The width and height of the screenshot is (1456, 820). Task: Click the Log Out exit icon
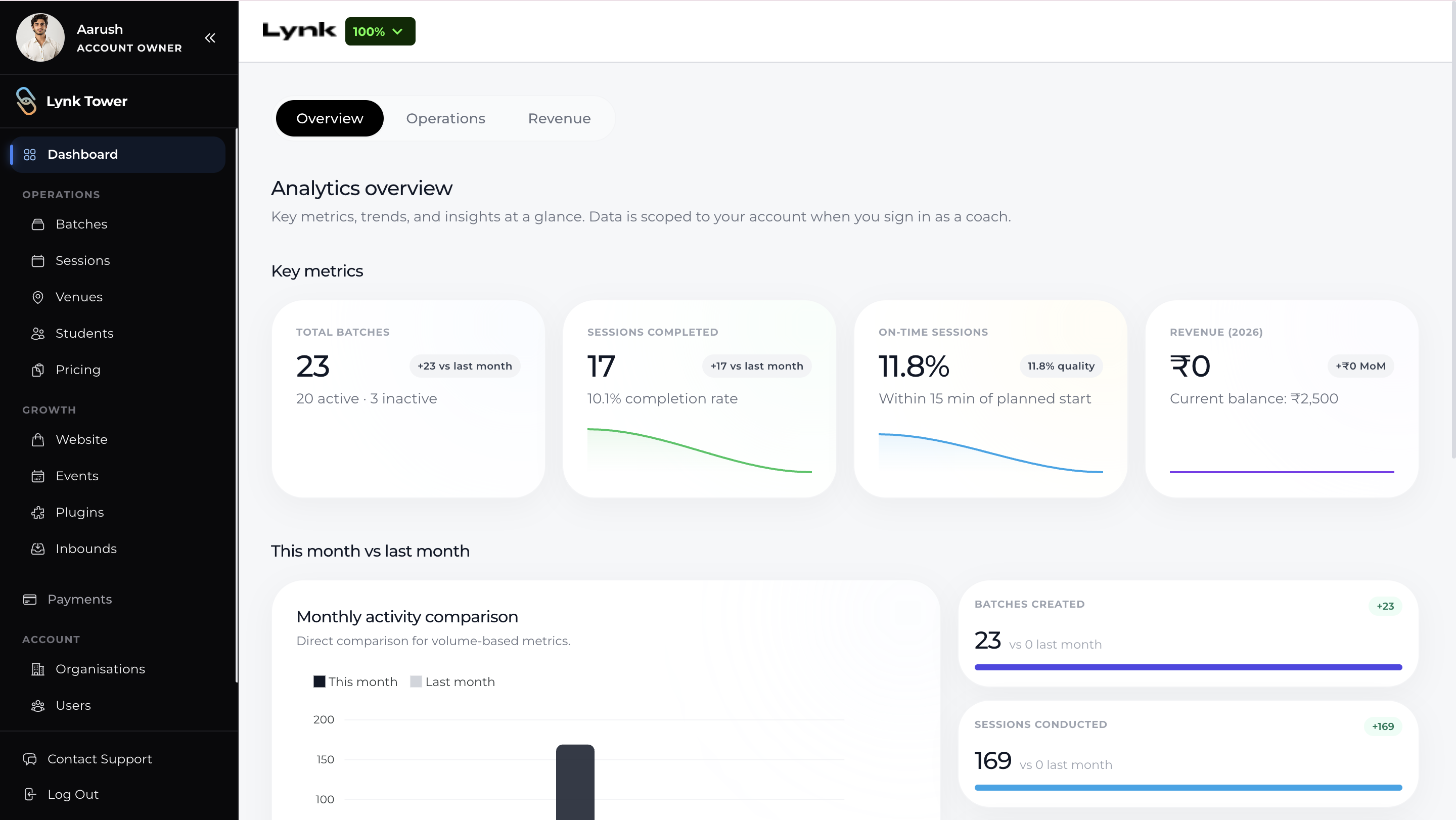point(30,794)
